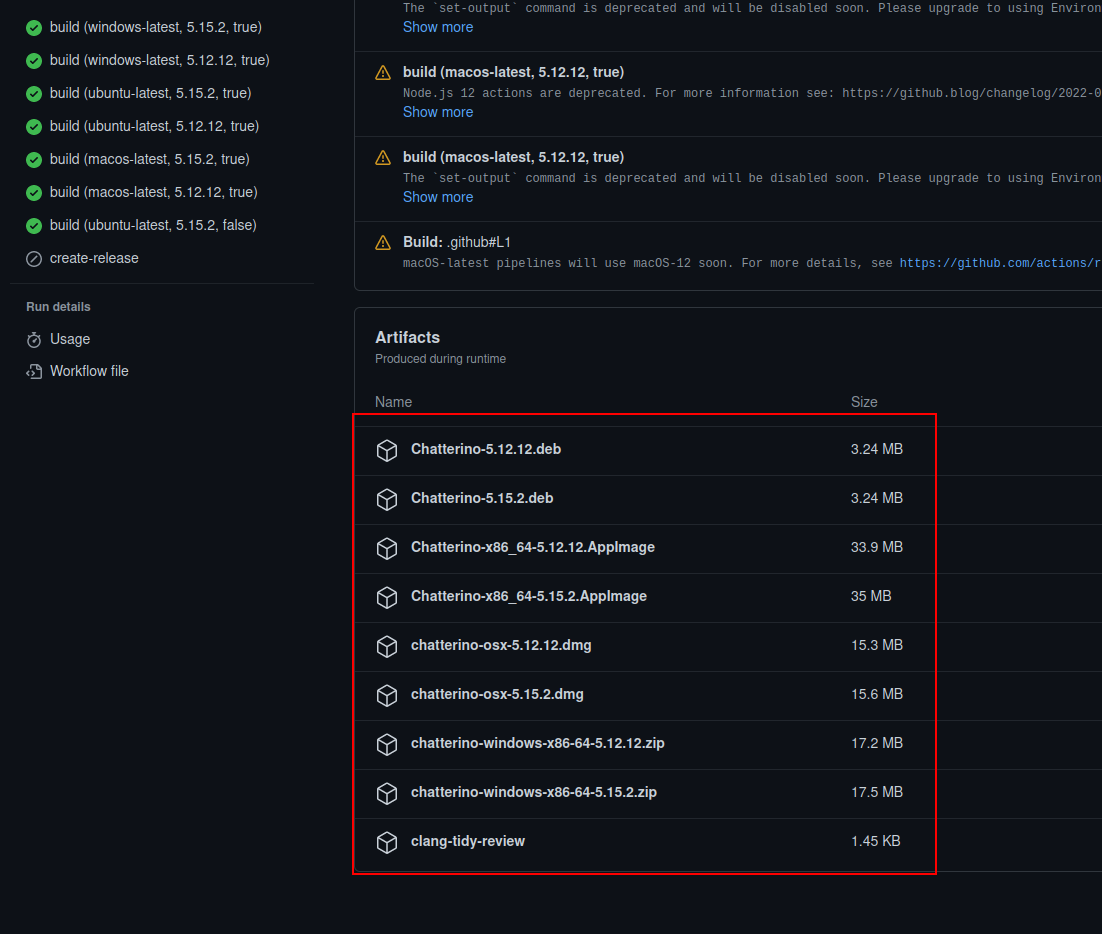The width and height of the screenshot is (1102, 934).
Task: Download the chatterino-osx-5.15.2.dmg artifact
Action: pos(497,694)
